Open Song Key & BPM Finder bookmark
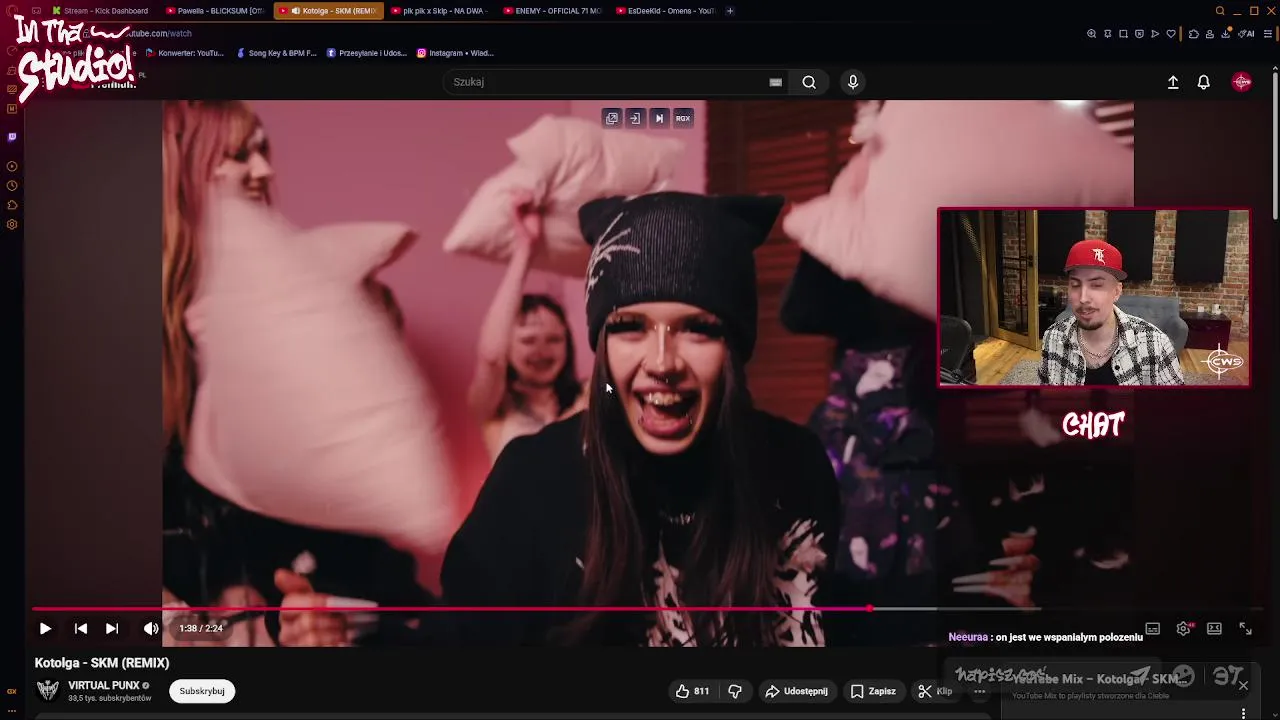 click(277, 53)
